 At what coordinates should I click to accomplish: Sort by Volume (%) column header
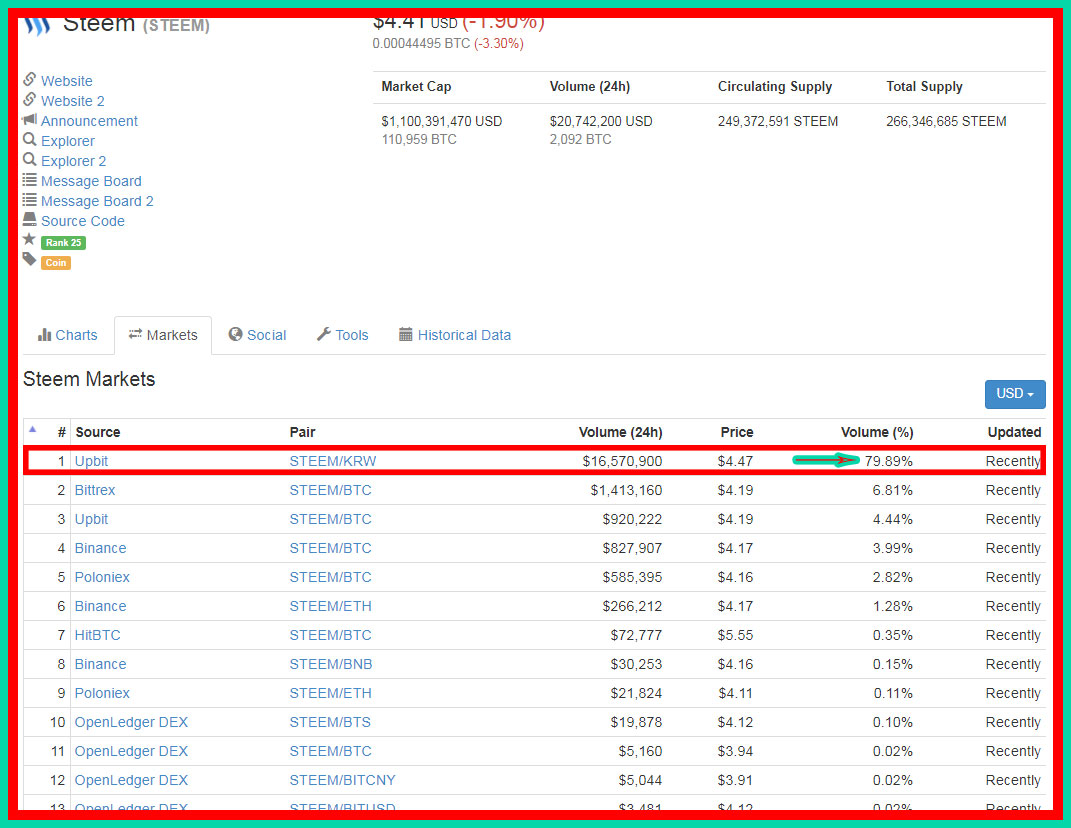pyautogui.click(x=876, y=432)
